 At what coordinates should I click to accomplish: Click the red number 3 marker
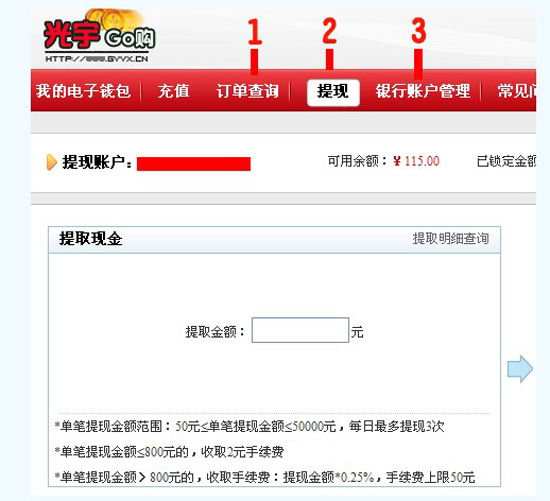[419, 31]
